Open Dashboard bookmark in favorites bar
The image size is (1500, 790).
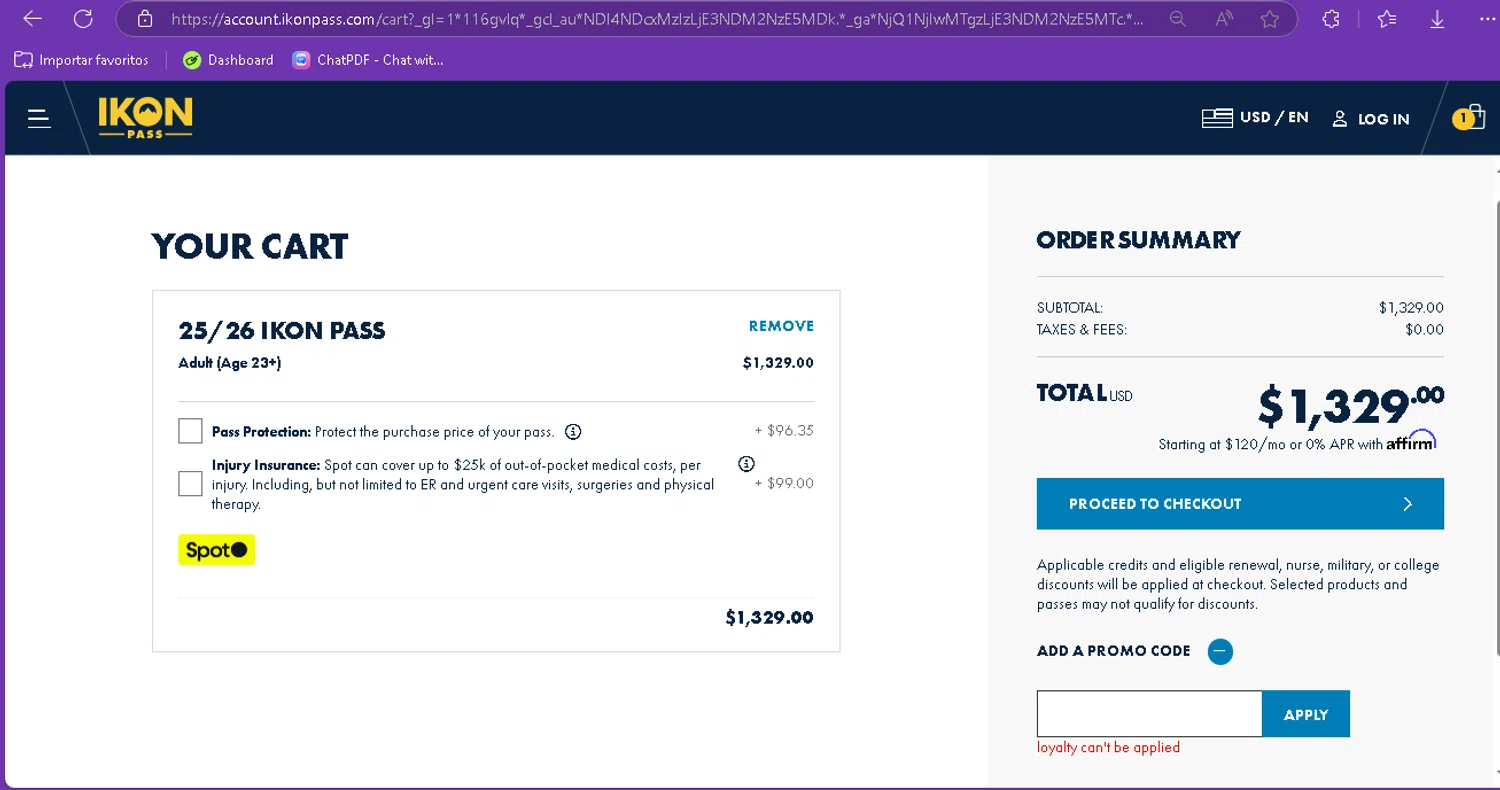coord(228,60)
